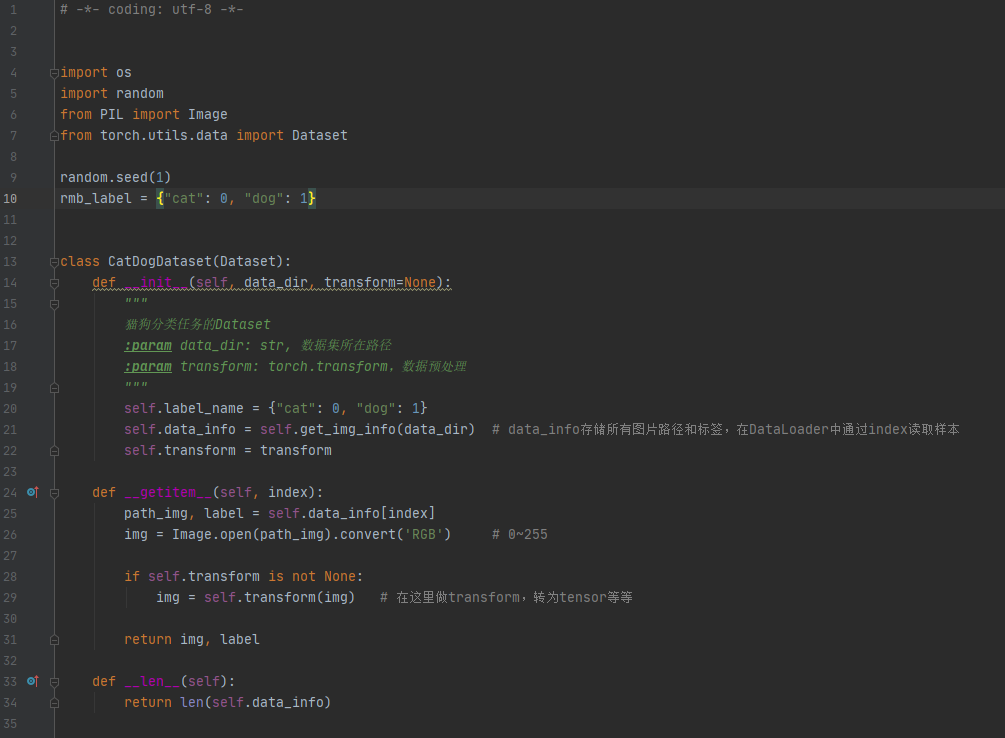Image resolution: width=1005 pixels, height=738 pixels.
Task: Click the 'random.seed(1)' call
Action: pyautogui.click(x=115, y=178)
